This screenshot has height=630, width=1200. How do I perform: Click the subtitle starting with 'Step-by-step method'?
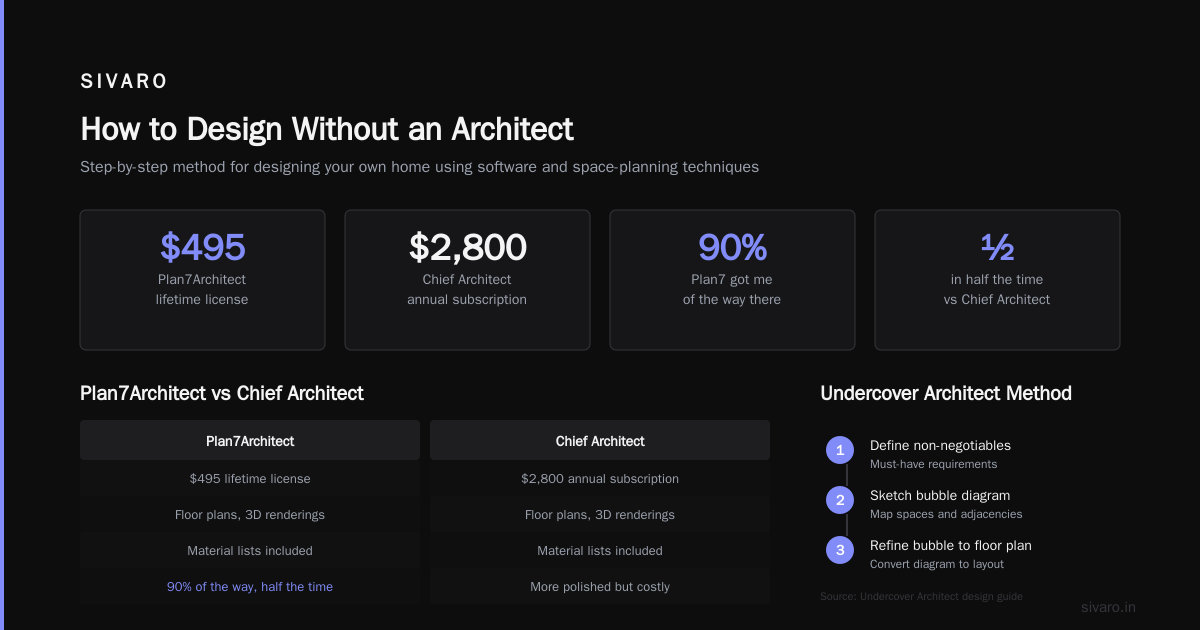[x=419, y=167]
